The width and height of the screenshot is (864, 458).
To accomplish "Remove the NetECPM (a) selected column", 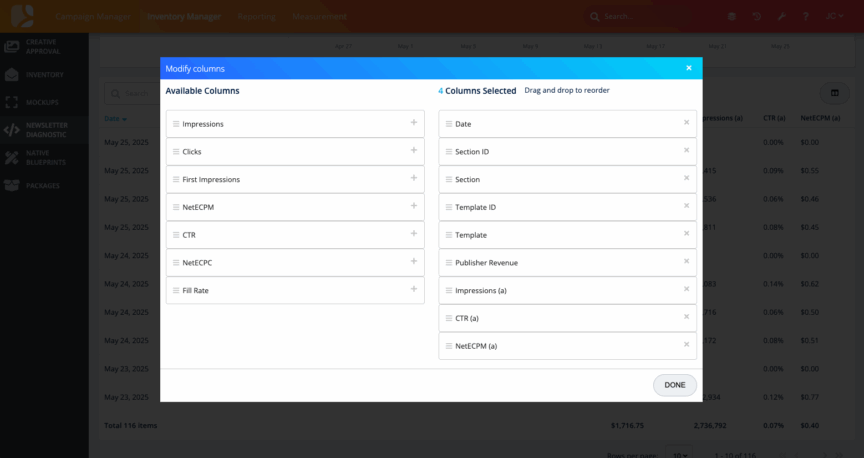I will [686, 345].
